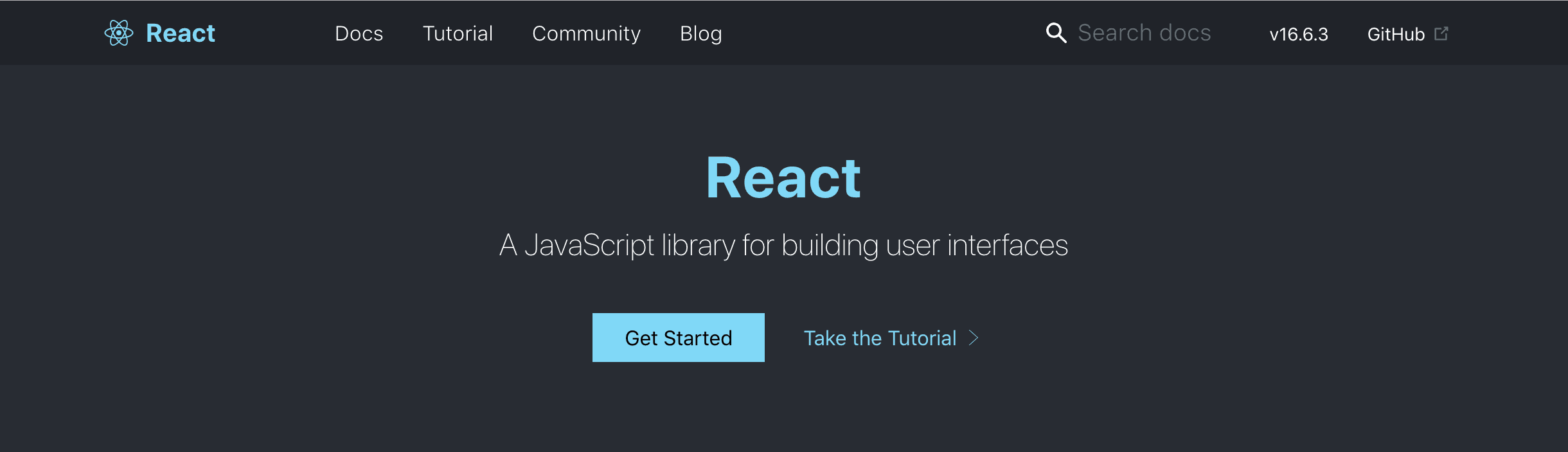The width and height of the screenshot is (1568, 452).
Task: Click the React wordmark in the header
Action: tap(181, 33)
